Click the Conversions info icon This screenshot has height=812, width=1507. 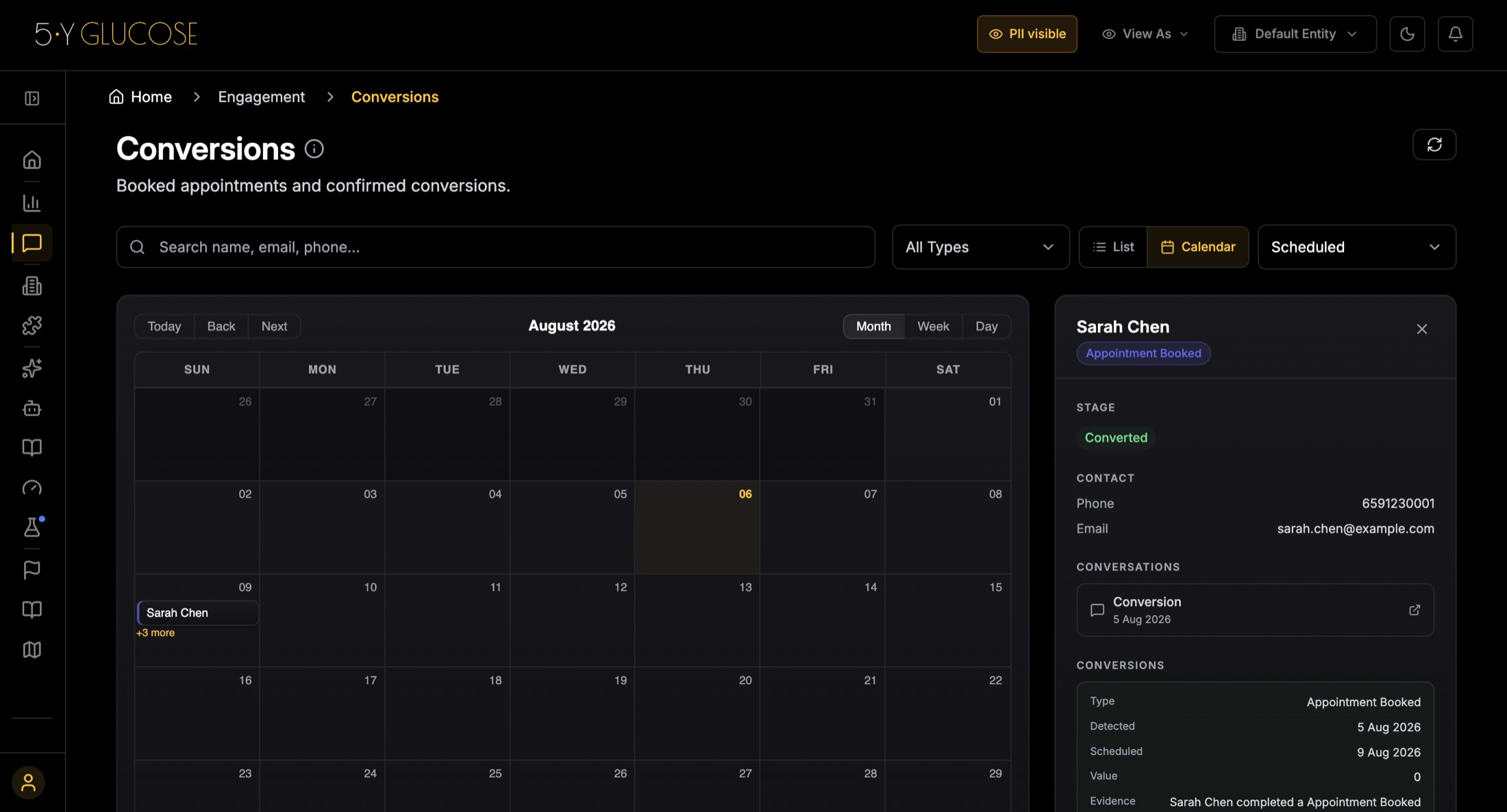(x=314, y=149)
